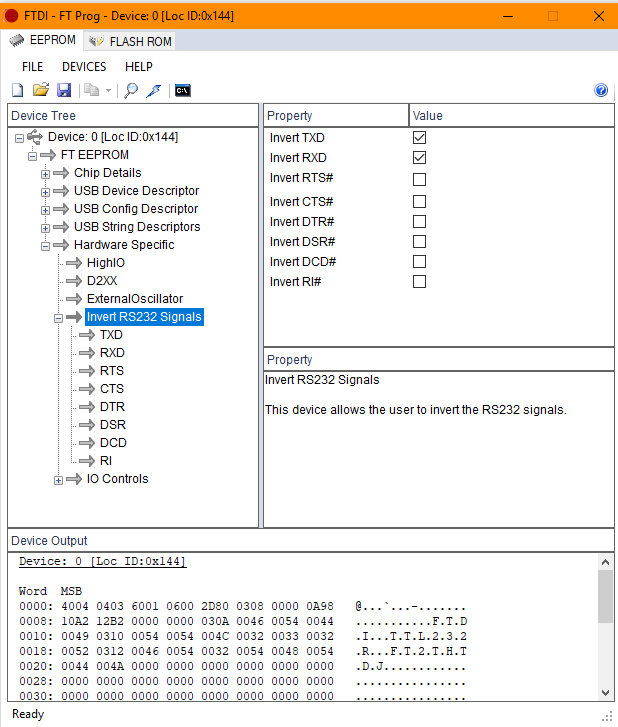This screenshot has width=618, height=727.
Task: Expand the USB Config Descriptor node
Action: click(x=45, y=210)
